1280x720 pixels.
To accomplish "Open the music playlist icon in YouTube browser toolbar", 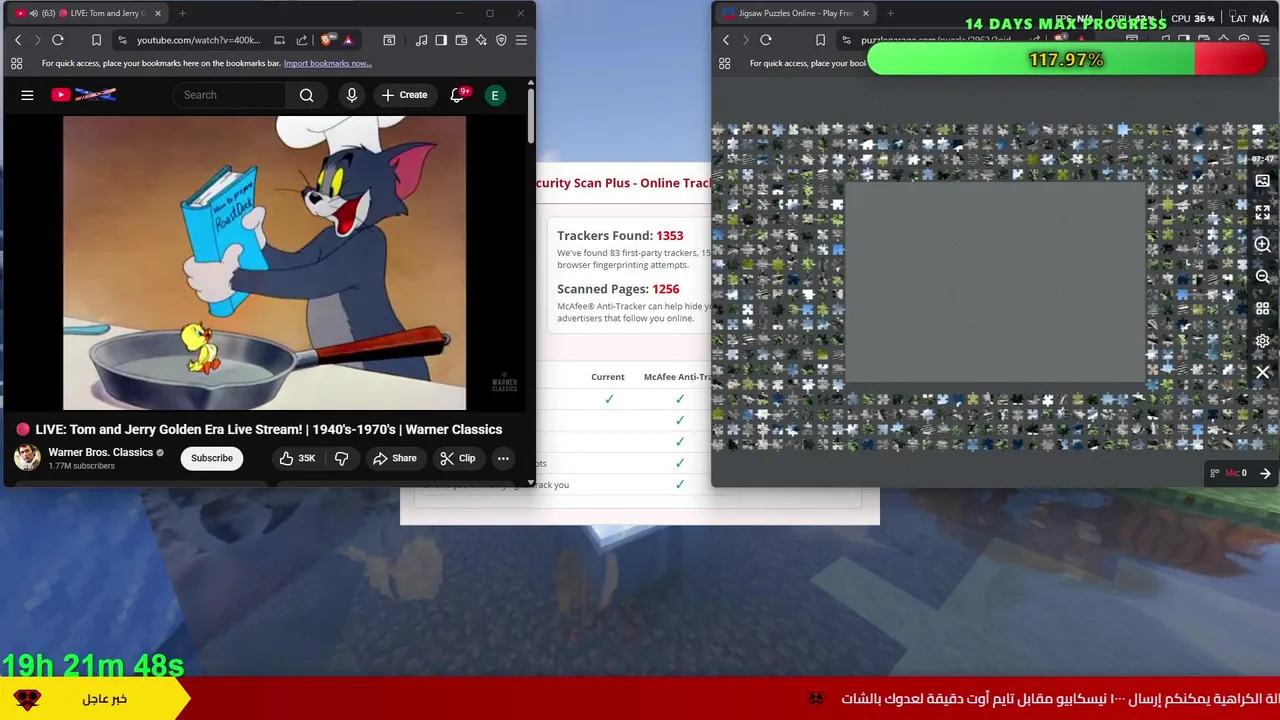I will [421, 40].
